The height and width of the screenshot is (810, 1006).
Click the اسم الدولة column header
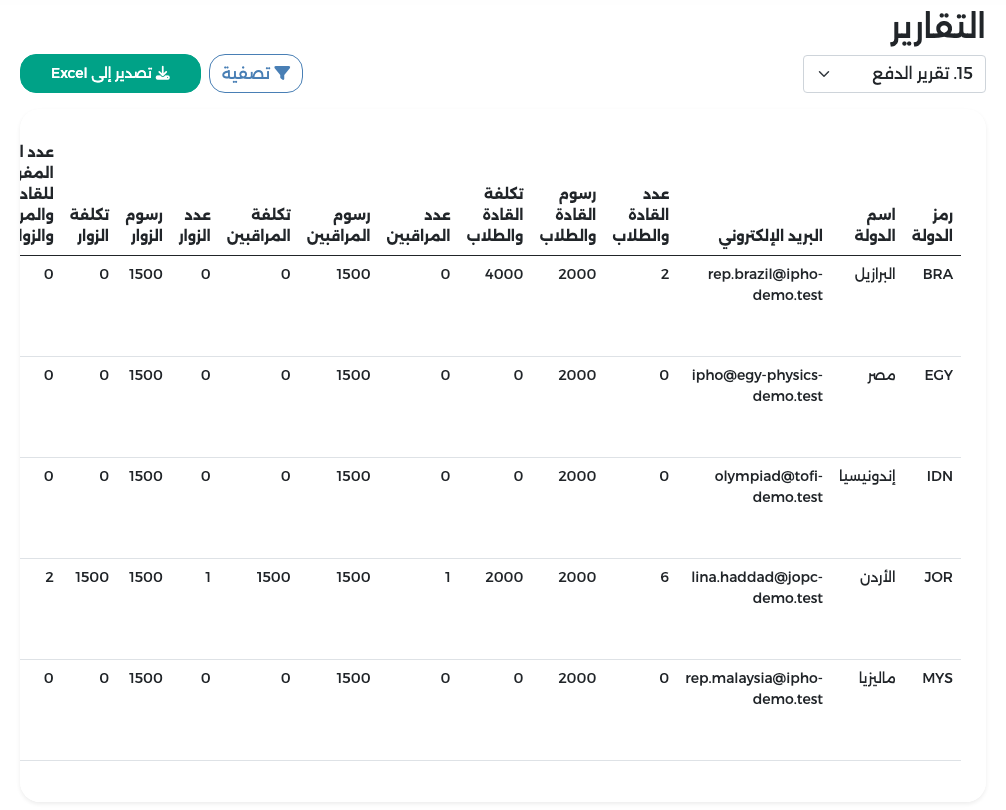pos(875,225)
